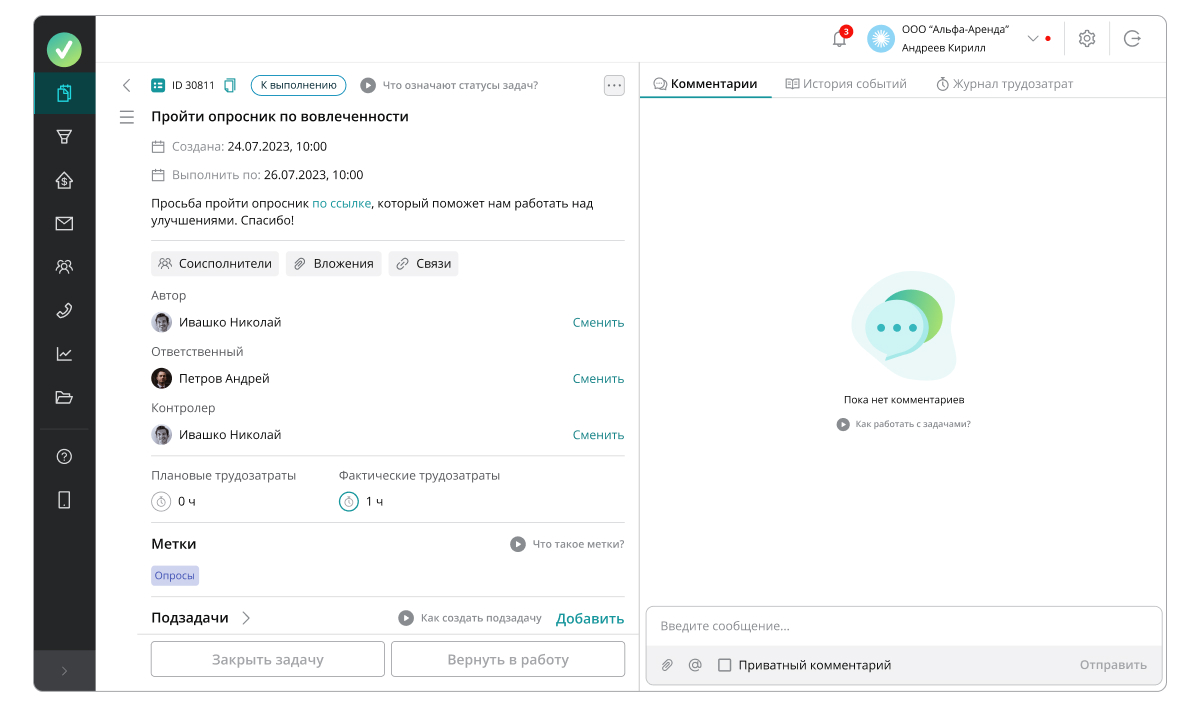Click the settings gear icon
The height and width of the screenshot is (707, 1200).
tap(1087, 39)
